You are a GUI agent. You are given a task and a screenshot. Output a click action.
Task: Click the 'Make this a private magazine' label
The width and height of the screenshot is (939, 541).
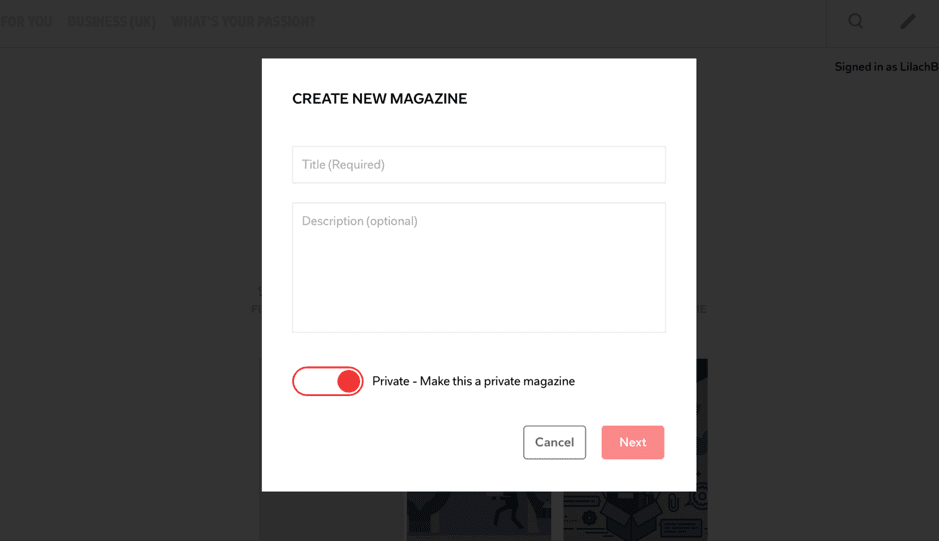pos(497,382)
